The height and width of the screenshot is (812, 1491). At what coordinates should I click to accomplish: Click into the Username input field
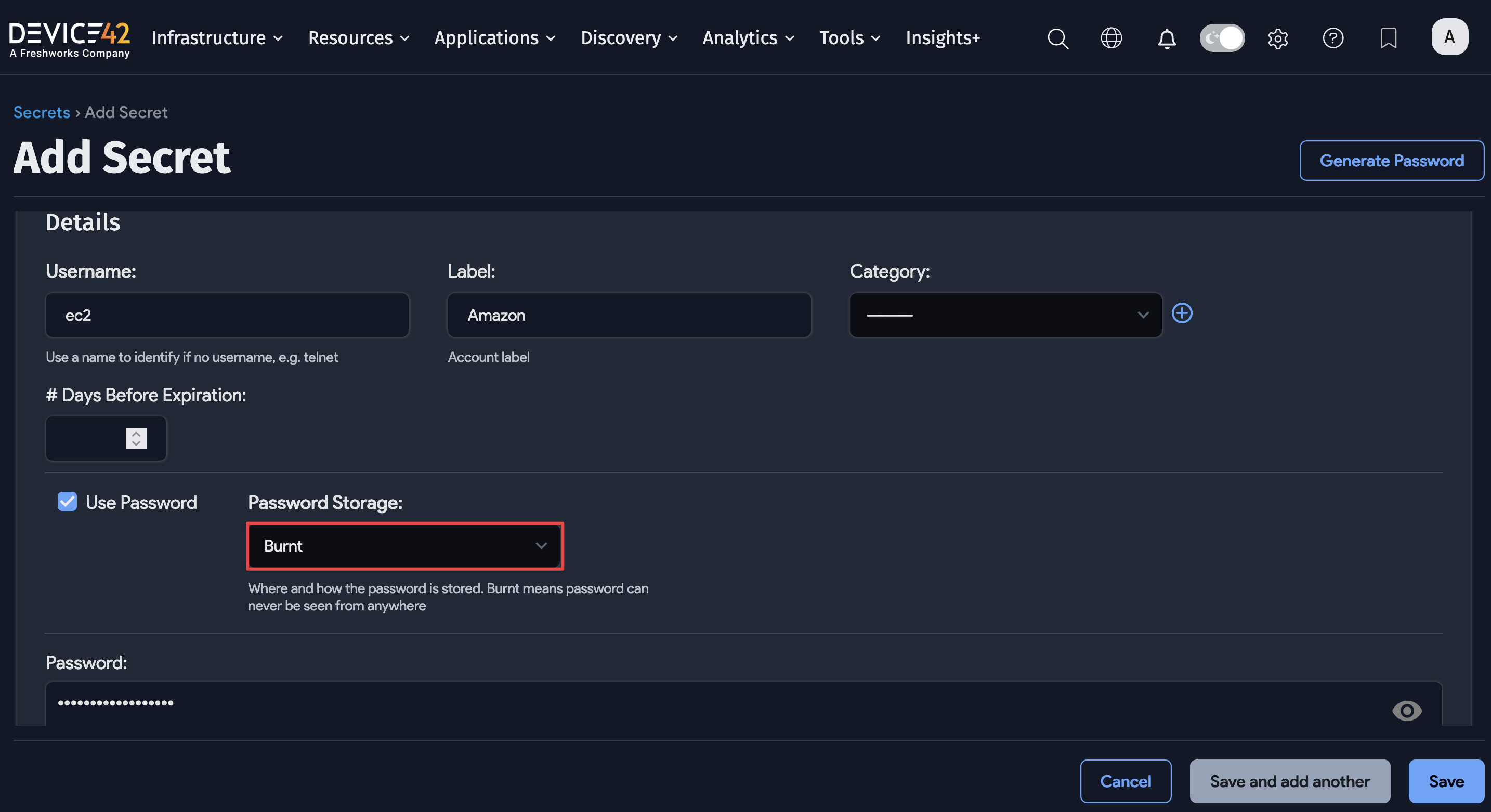227,315
